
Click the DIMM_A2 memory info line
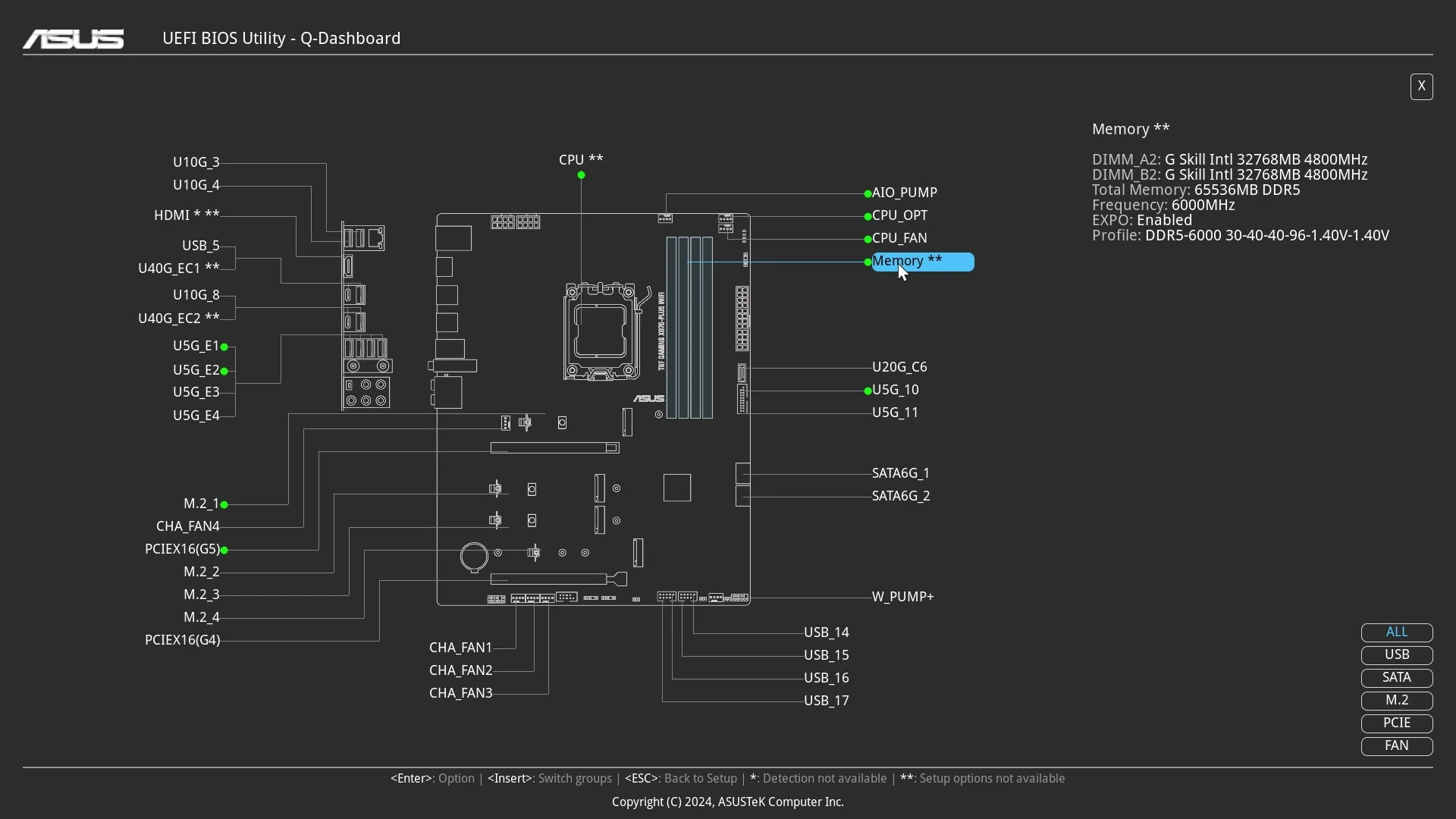pyautogui.click(x=1229, y=160)
